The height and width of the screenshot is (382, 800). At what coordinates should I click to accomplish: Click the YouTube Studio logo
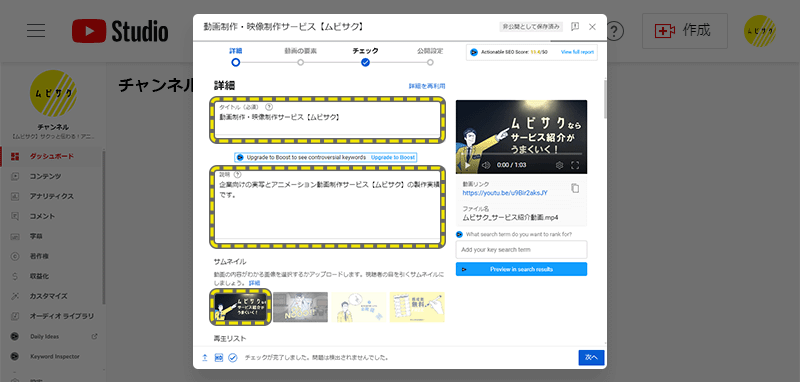click(120, 31)
